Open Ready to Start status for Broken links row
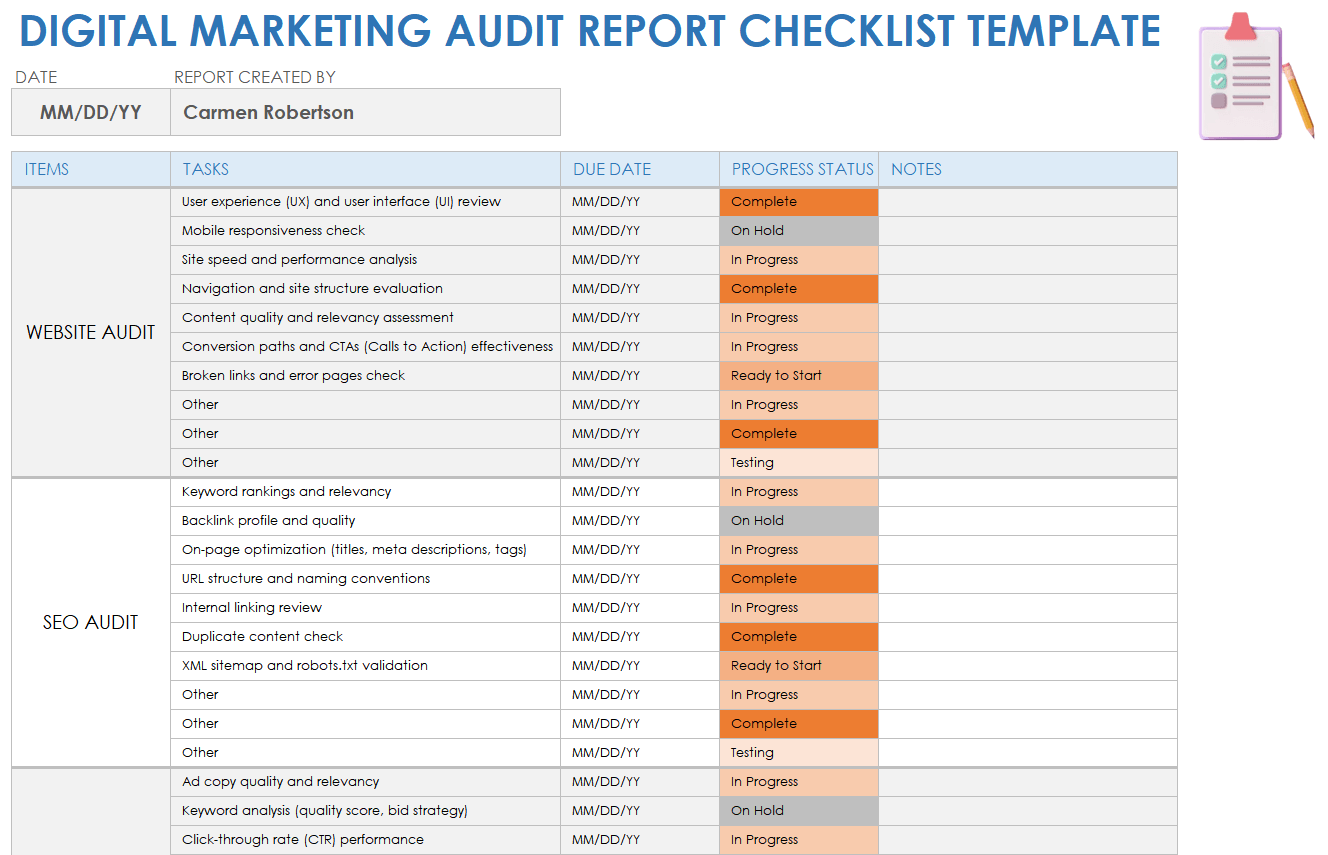 (x=798, y=376)
